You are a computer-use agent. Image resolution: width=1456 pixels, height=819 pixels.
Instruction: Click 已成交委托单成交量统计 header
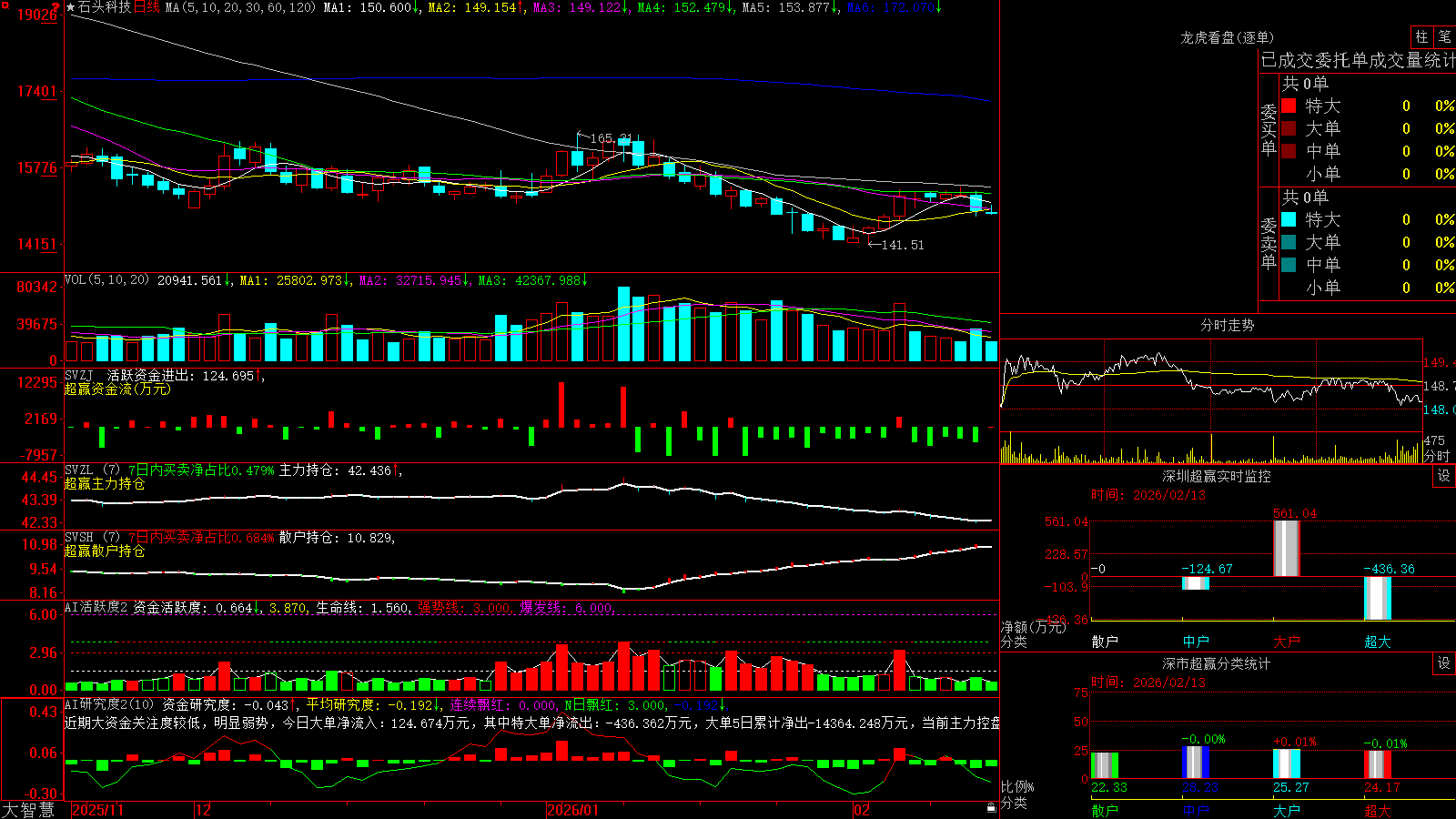click(x=1358, y=60)
